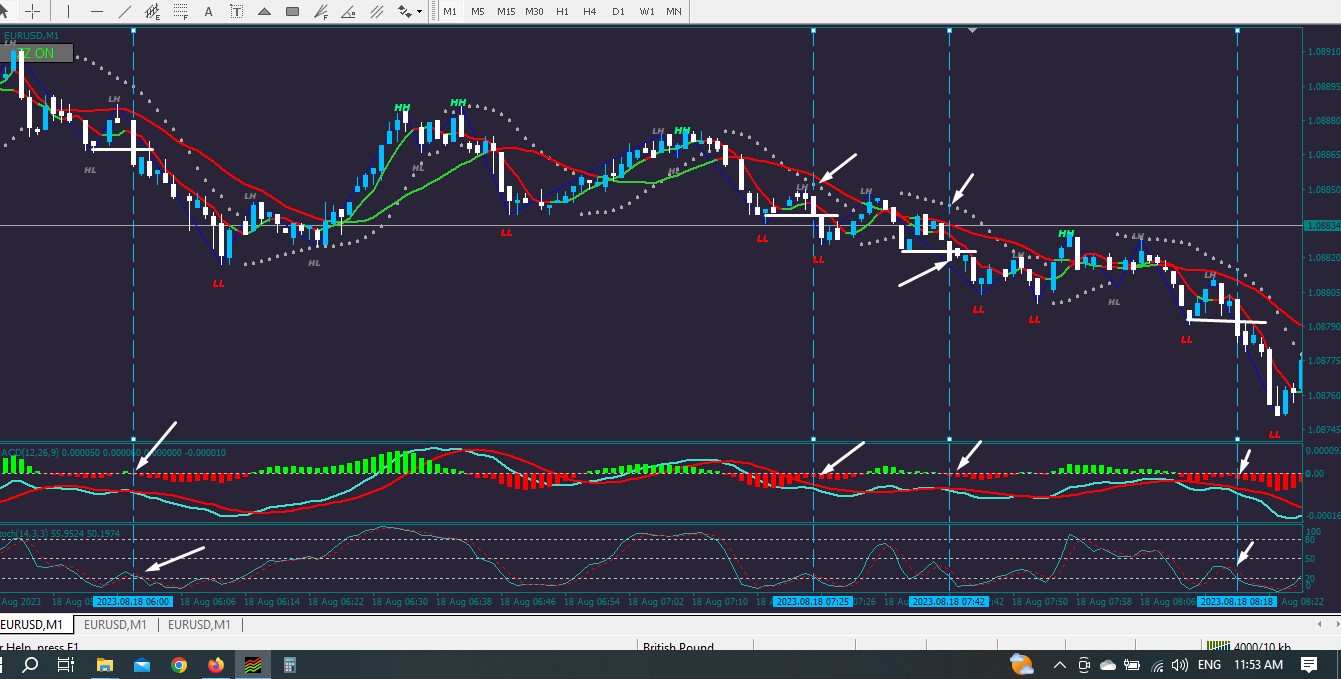1341x679 pixels.
Task: Select the horizontal line drawing tool
Action: coord(97,11)
